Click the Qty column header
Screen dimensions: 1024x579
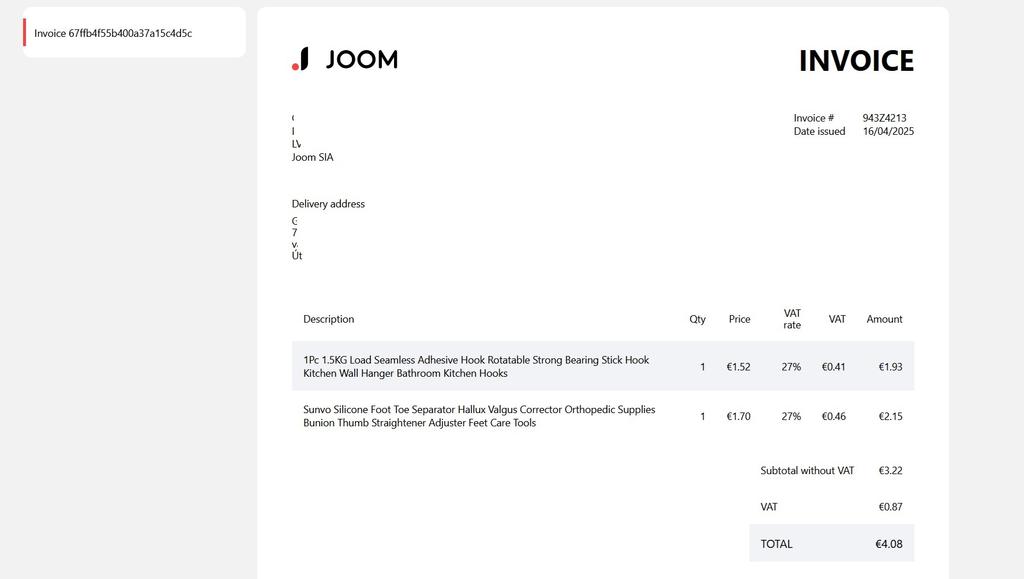697,319
